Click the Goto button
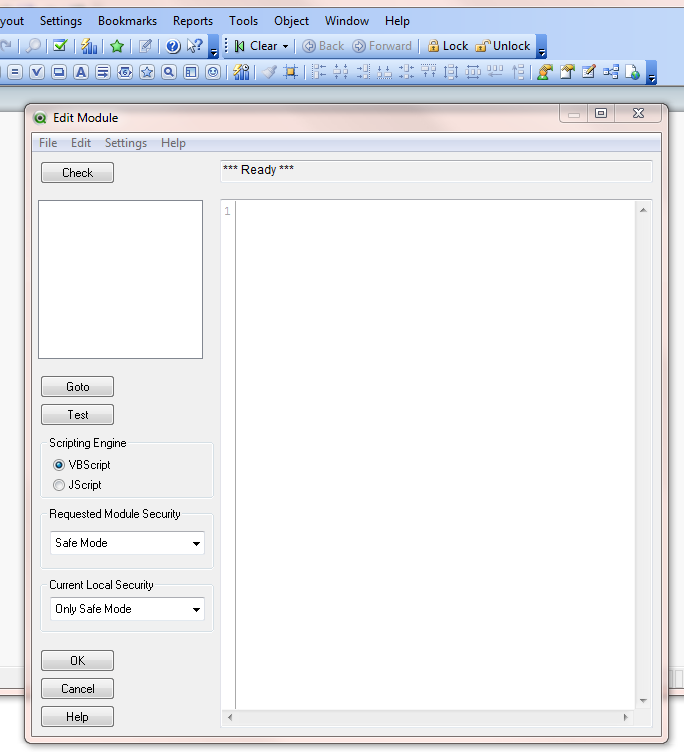Screen dimensions: 684x752 tap(77, 387)
